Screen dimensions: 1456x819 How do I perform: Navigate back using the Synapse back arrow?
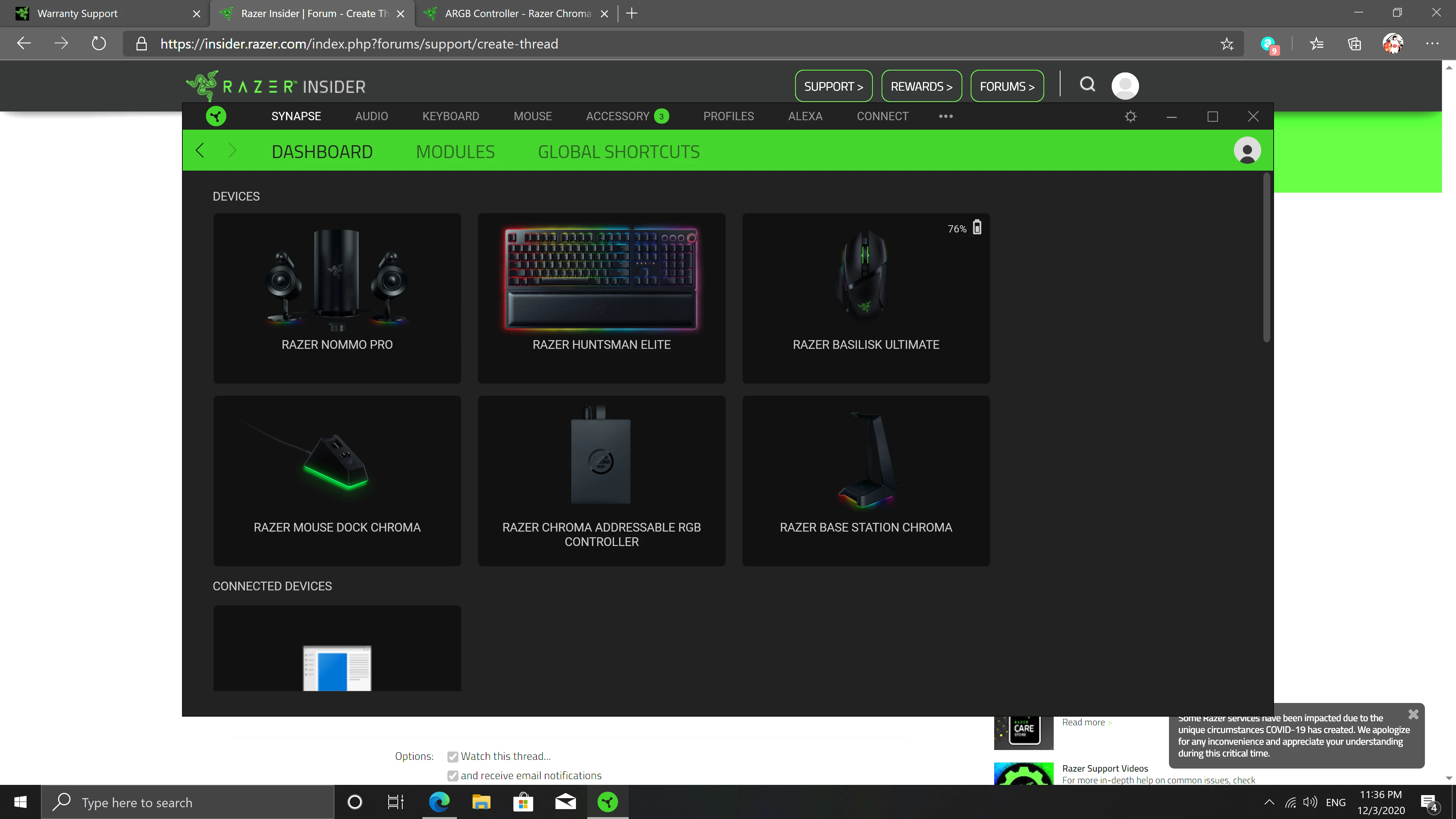199,151
